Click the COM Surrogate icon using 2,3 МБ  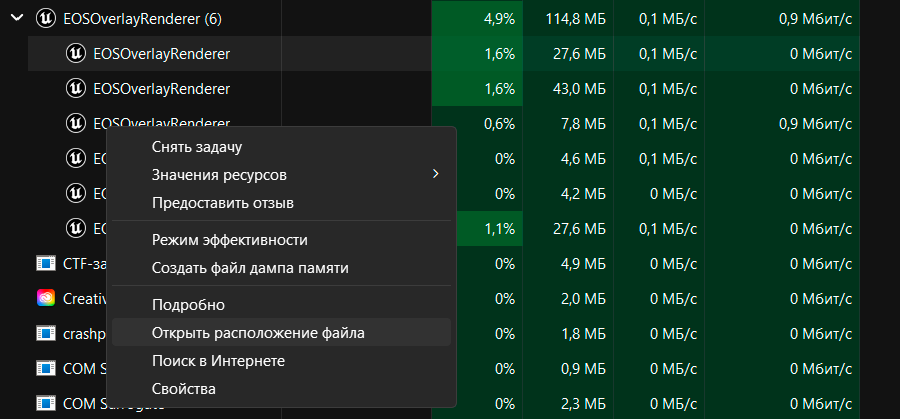45,403
